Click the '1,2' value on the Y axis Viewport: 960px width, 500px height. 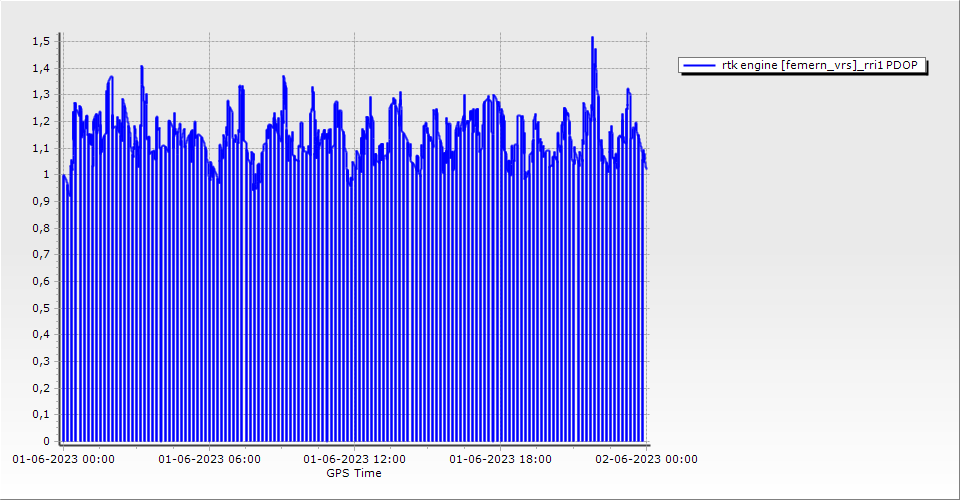[41, 121]
